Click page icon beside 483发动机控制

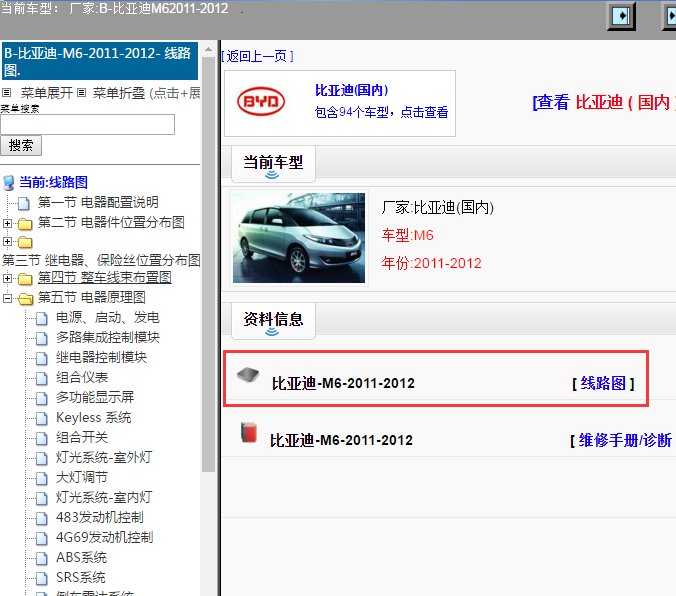click(x=42, y=518)
